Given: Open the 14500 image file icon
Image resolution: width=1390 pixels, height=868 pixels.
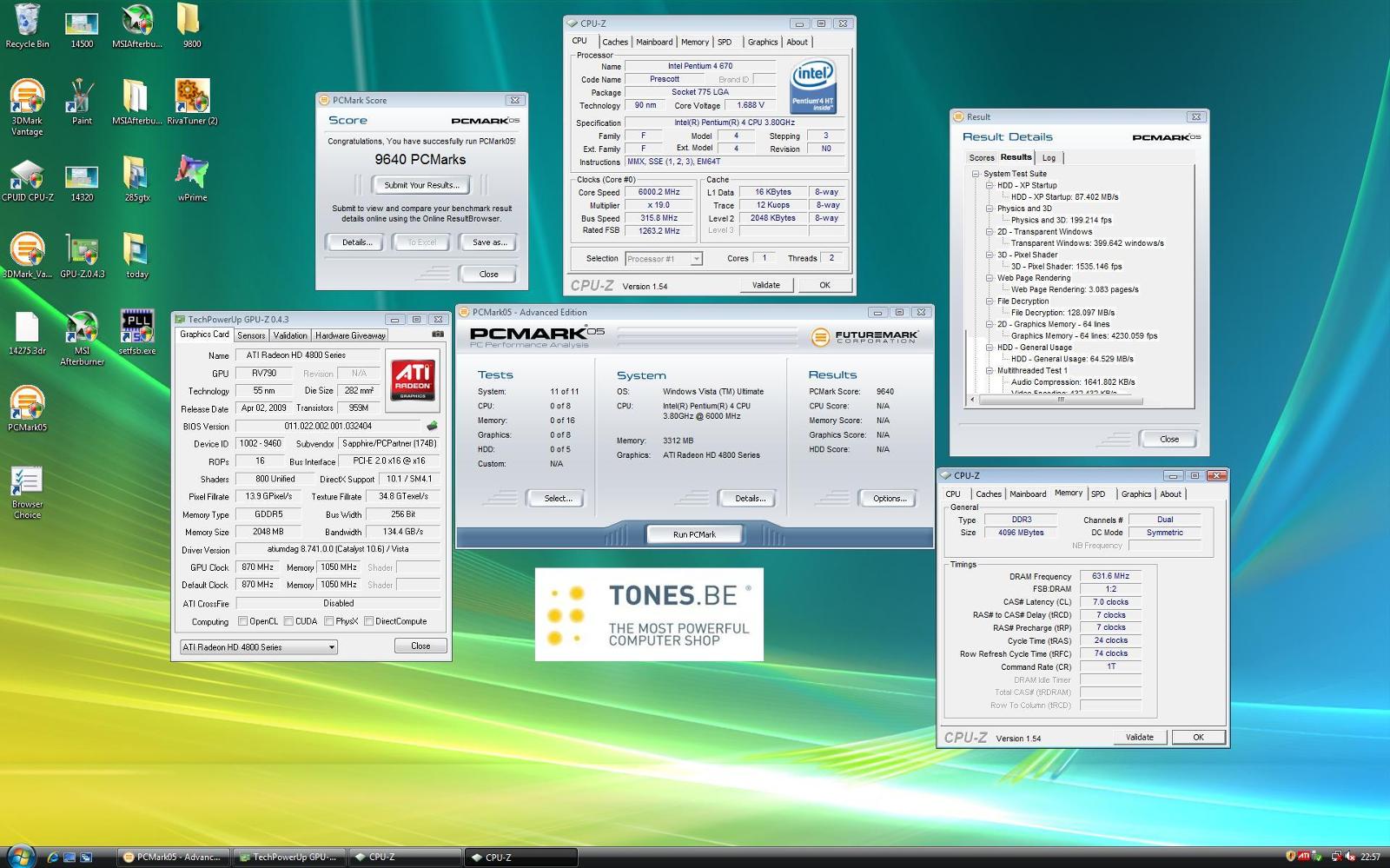Looking at the screenshot, I should click(x=82, y=26).
